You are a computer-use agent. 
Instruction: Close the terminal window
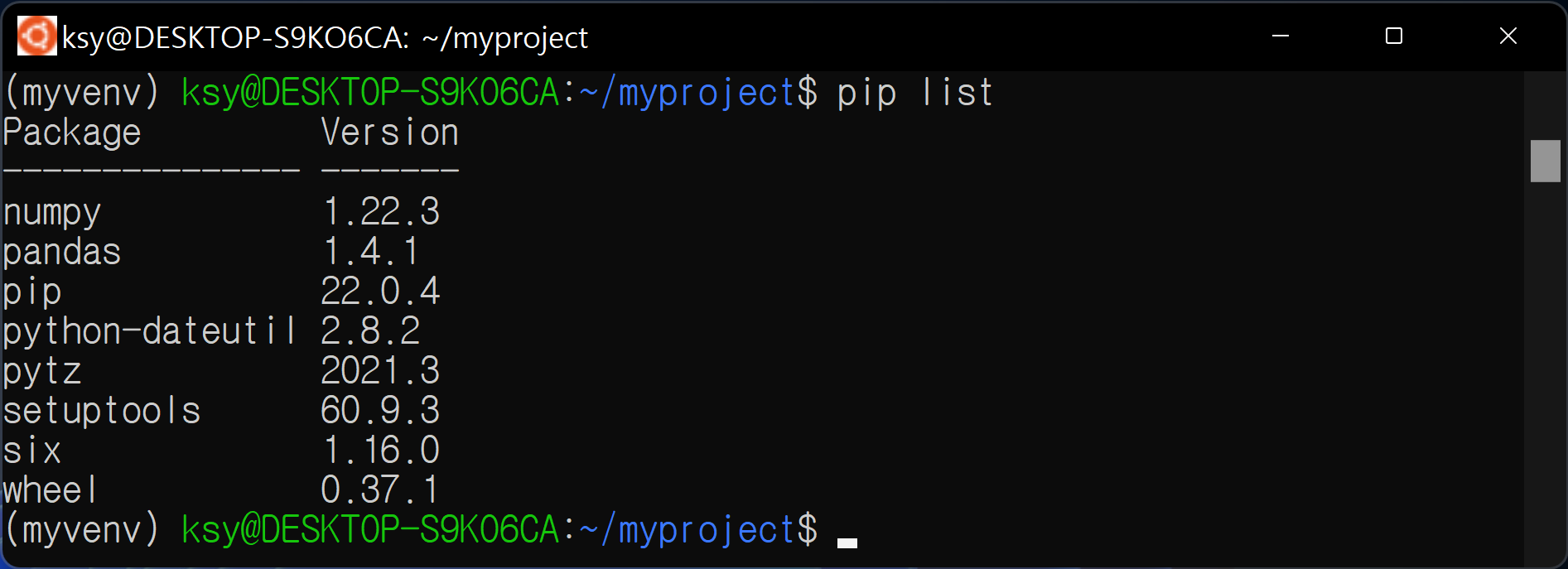coord(1508,36)
